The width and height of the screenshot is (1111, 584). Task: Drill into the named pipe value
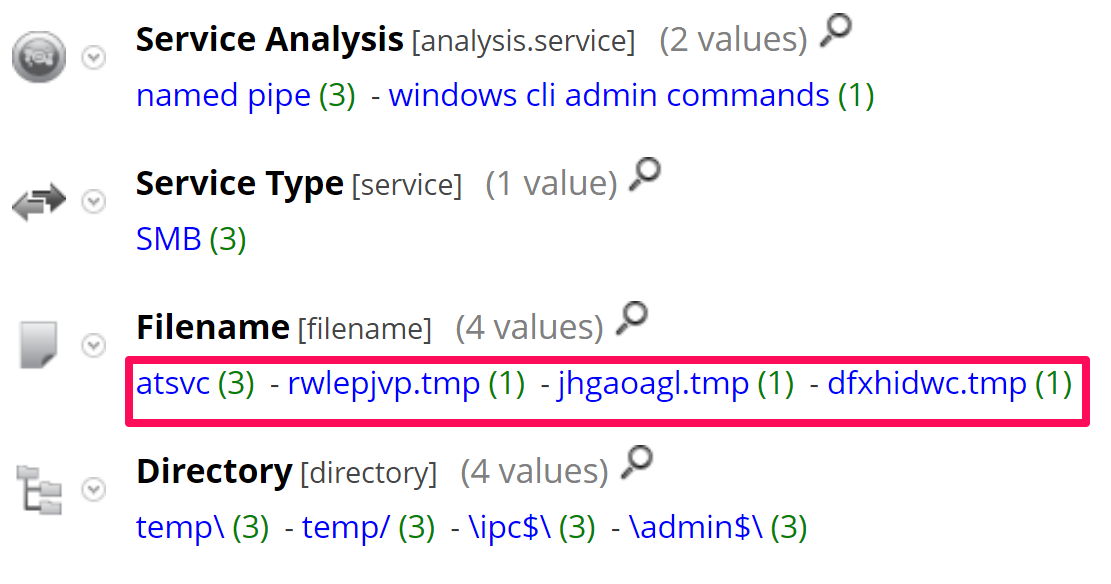[x=223, y=96]
